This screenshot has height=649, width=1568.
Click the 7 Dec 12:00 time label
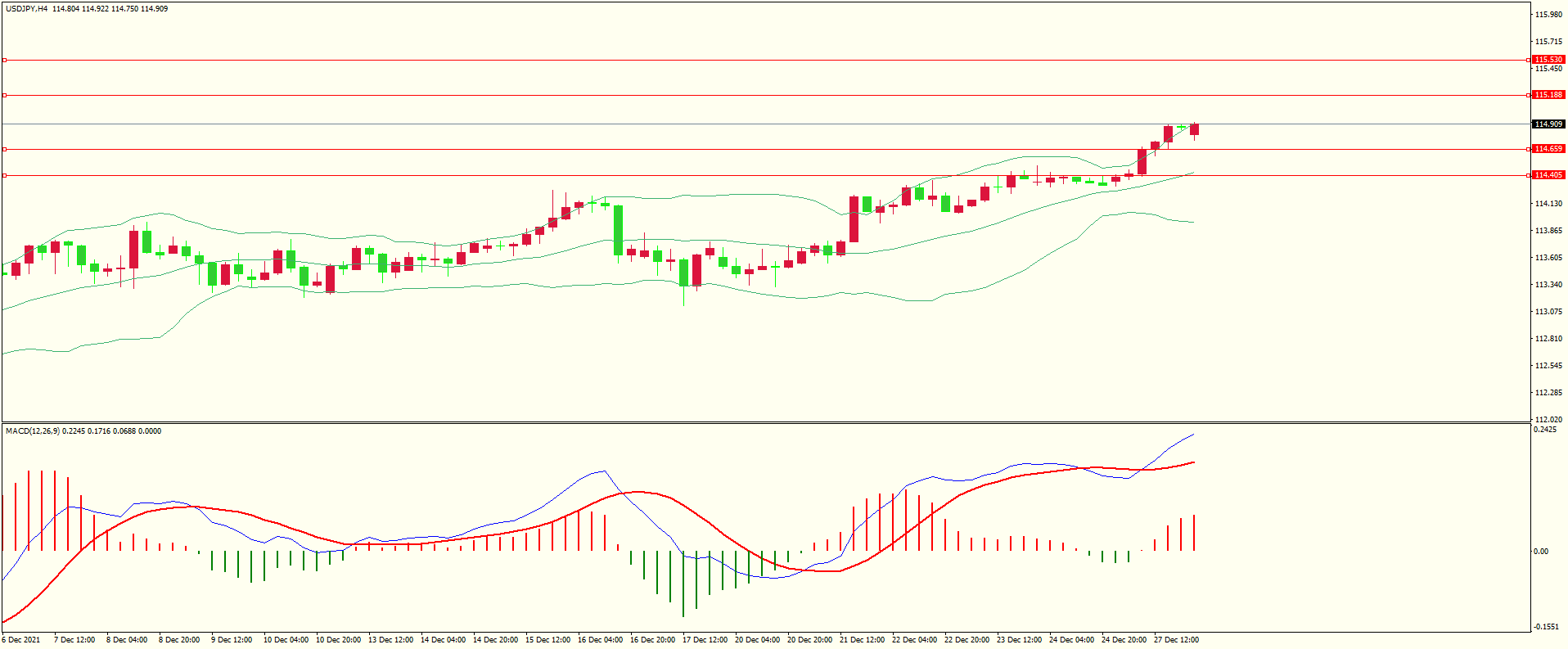click(74, 640)
